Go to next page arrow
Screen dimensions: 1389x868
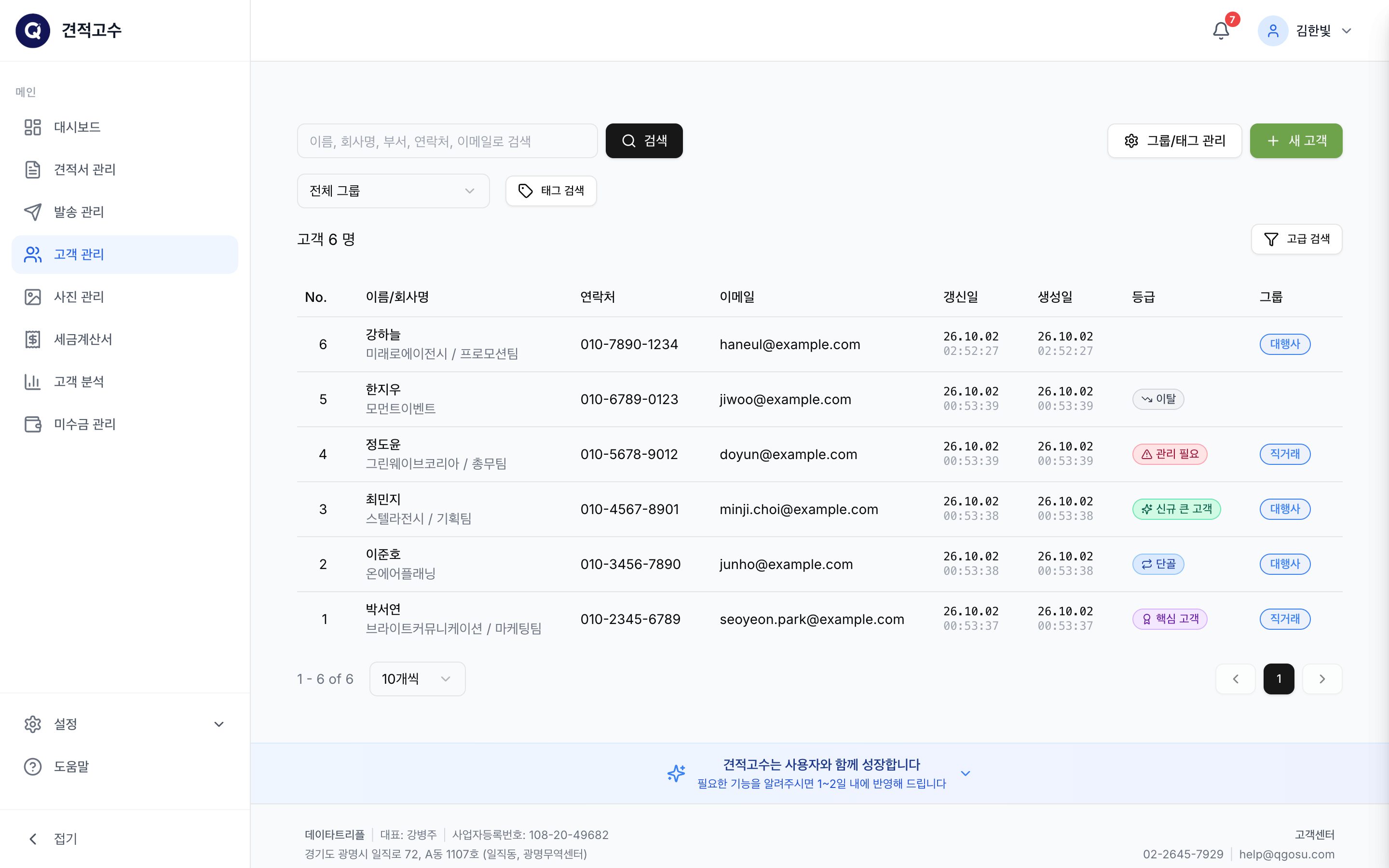1322,679
